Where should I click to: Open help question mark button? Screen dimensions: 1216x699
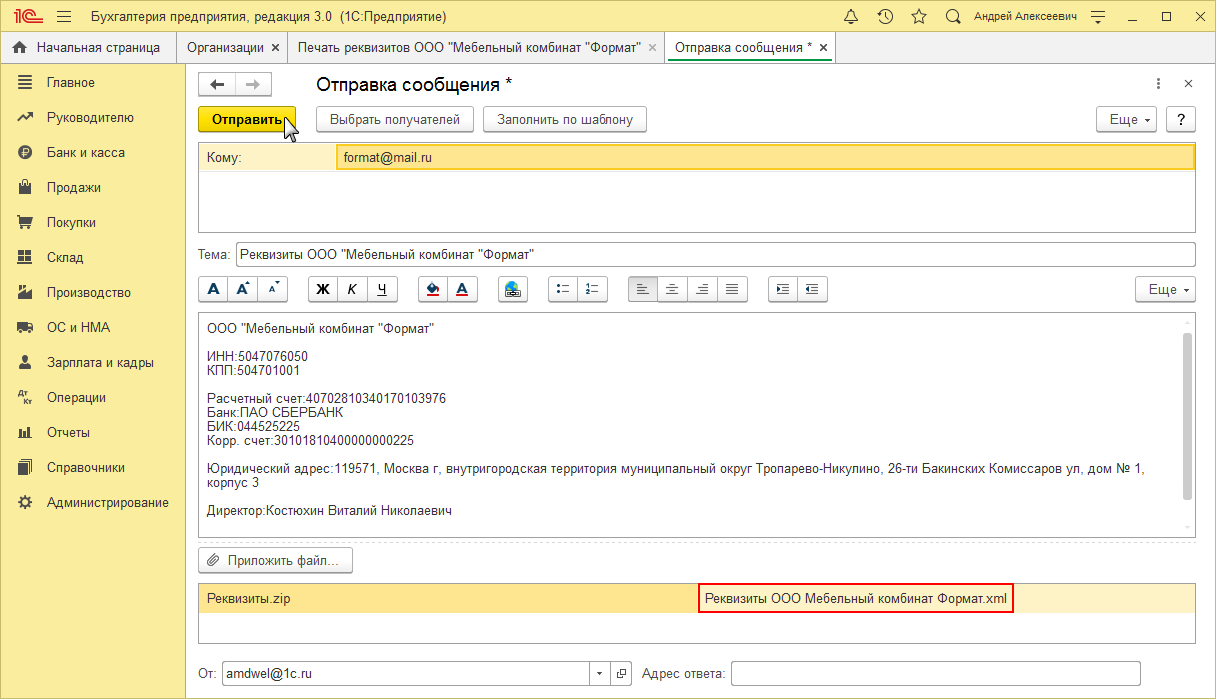(1181, 119)
